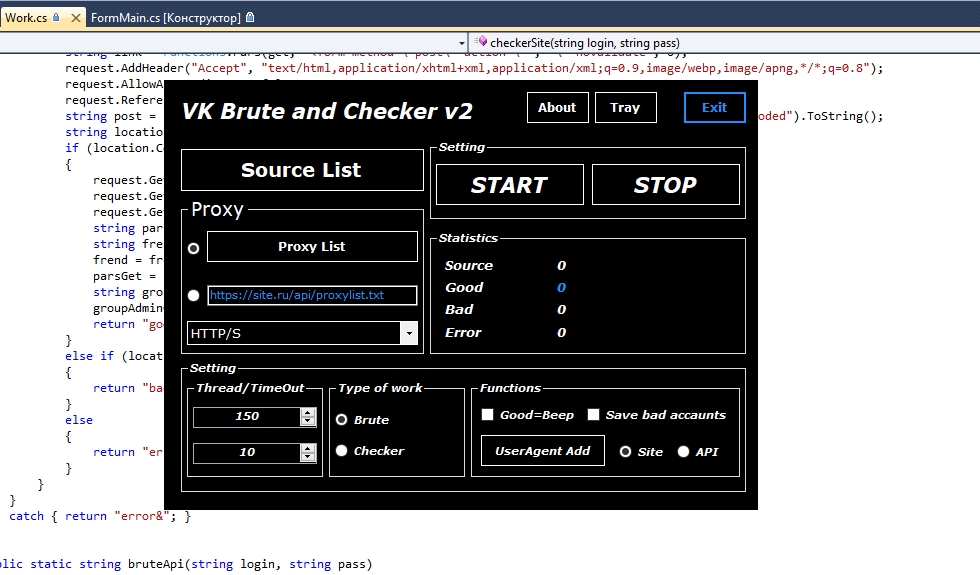Screen dimensions: 980x575
Task: Switch to the FormMain.cs [Конструктор] tab
Action: (x=165, y=18)
